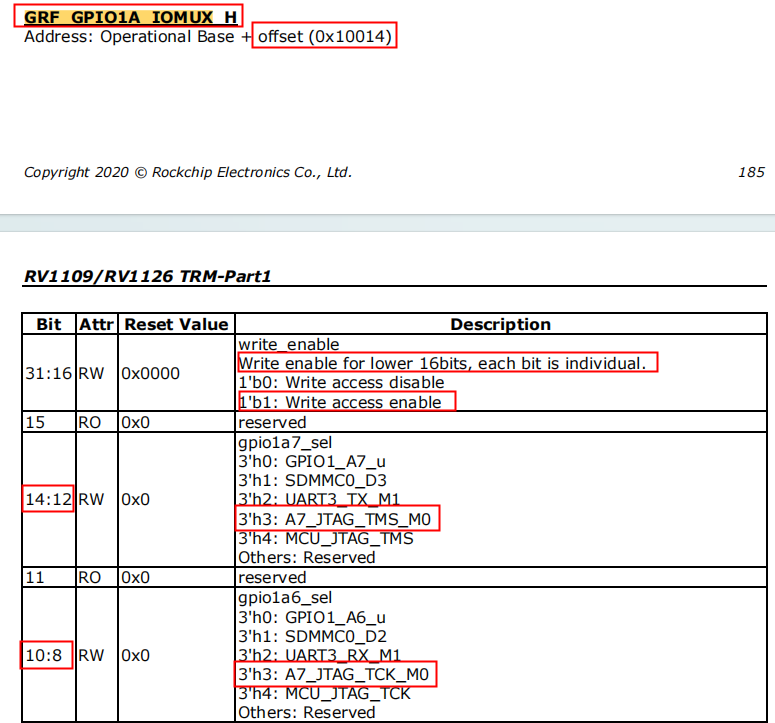
Task: Click the 'Write enable for lower 16bits' line
Action: [446, 363]
